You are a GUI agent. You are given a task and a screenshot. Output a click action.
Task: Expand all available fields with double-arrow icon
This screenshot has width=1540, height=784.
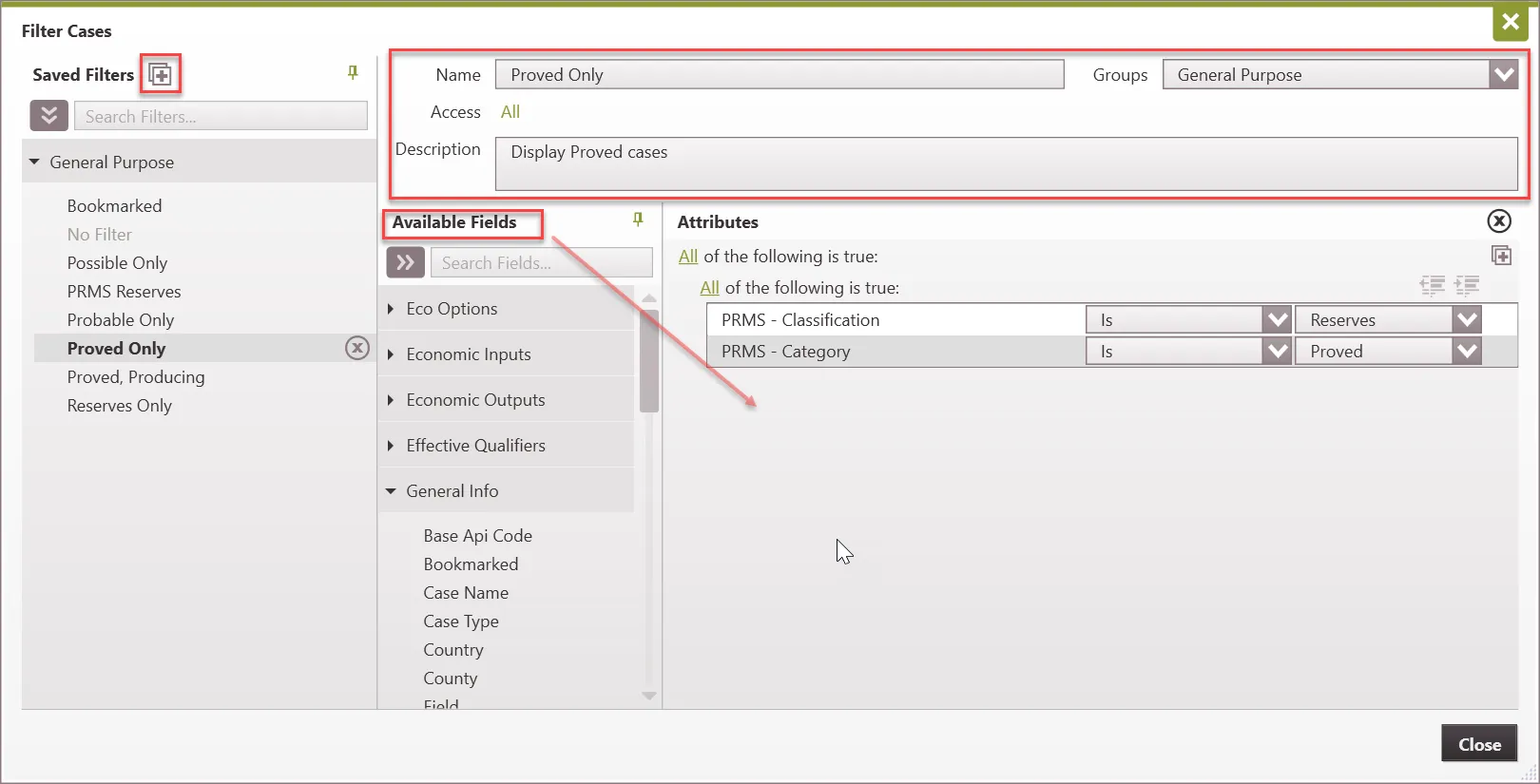(405, 262)
